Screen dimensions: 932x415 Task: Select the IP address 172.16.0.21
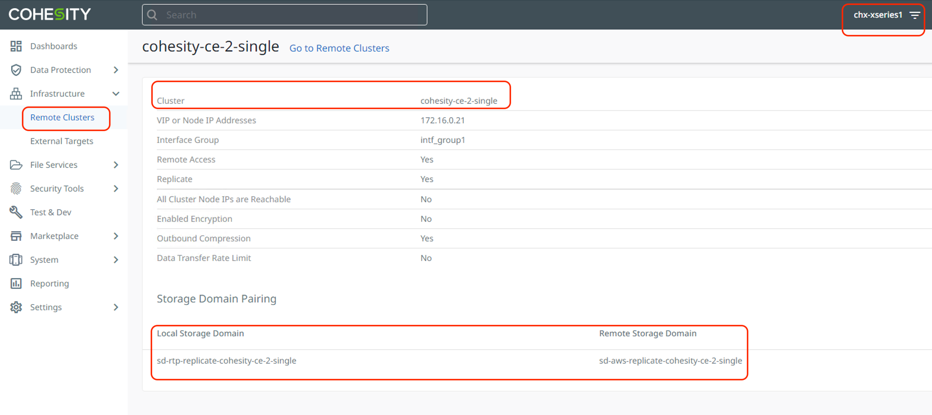point(441,120)
